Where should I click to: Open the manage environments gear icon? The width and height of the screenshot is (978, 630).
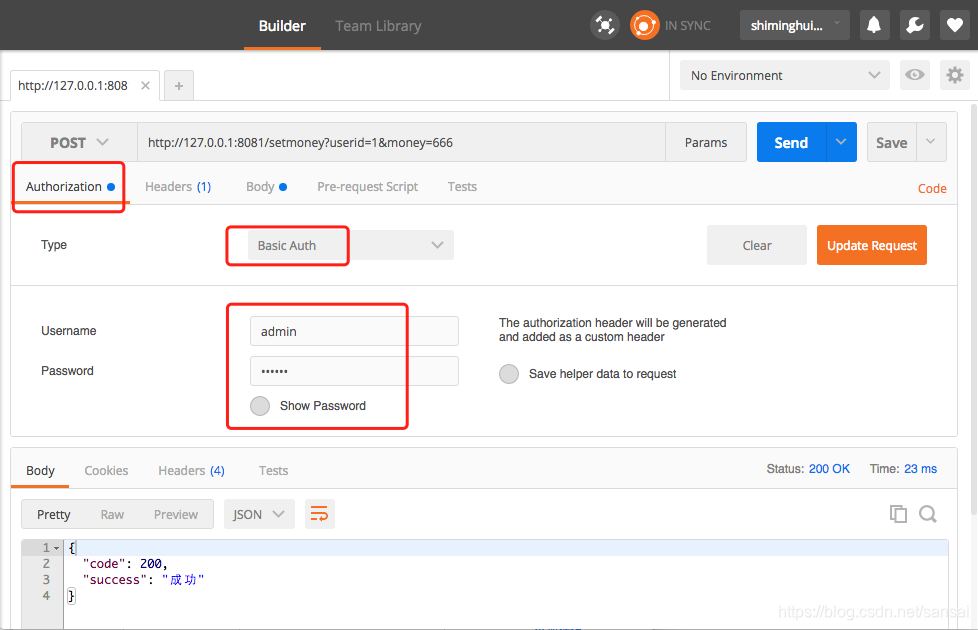954,75
